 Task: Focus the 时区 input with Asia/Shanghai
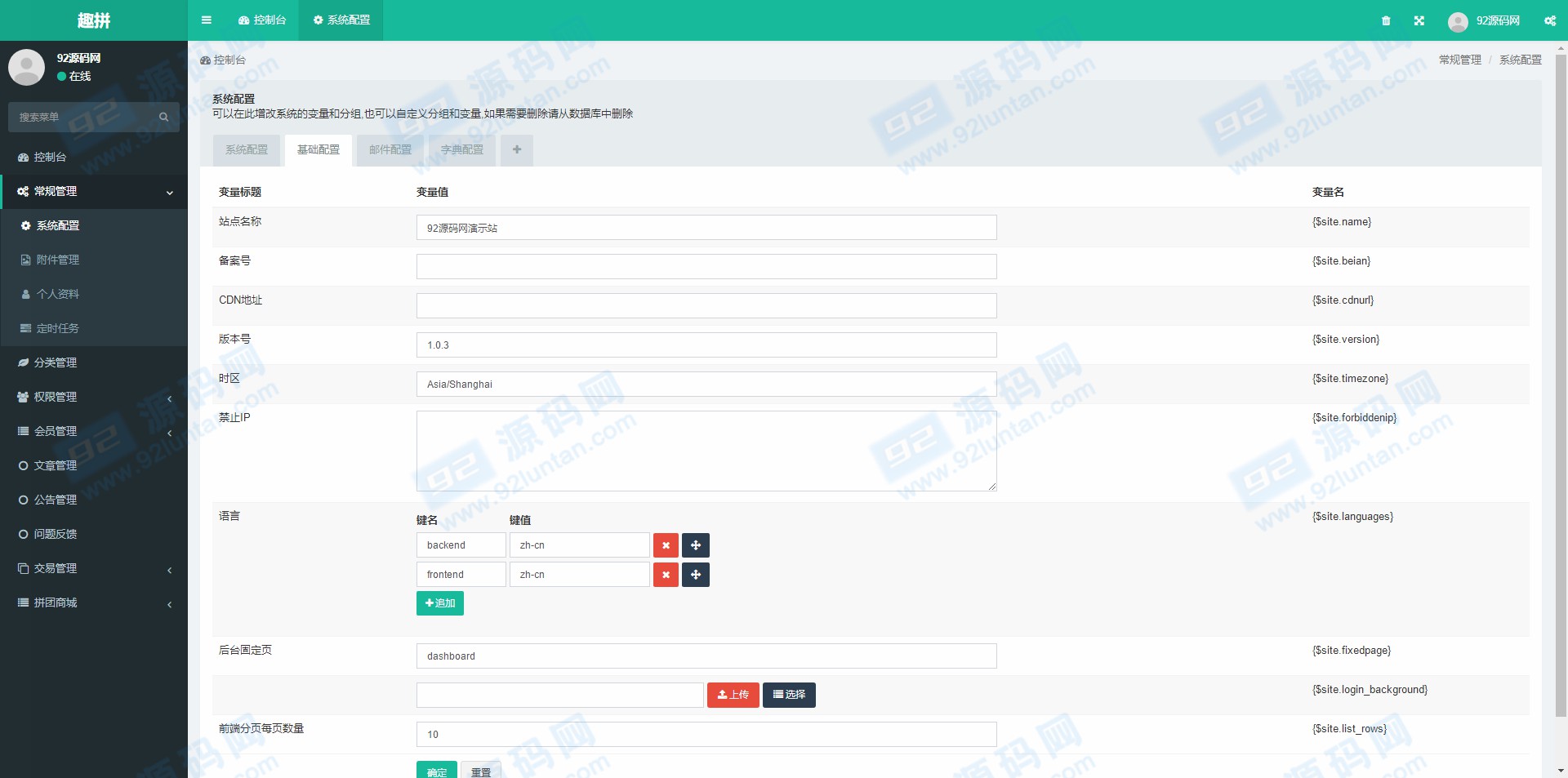706,385
